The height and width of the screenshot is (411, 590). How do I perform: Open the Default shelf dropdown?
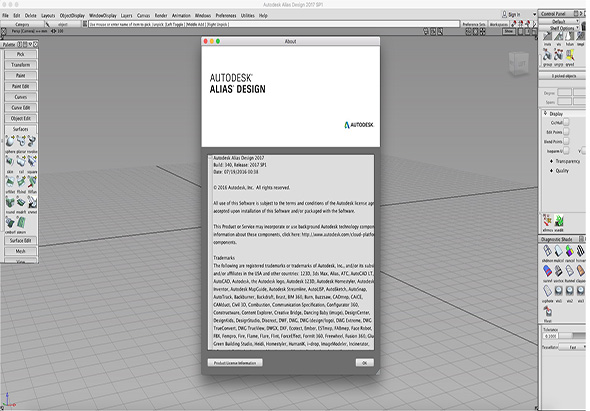pos(560,21)
